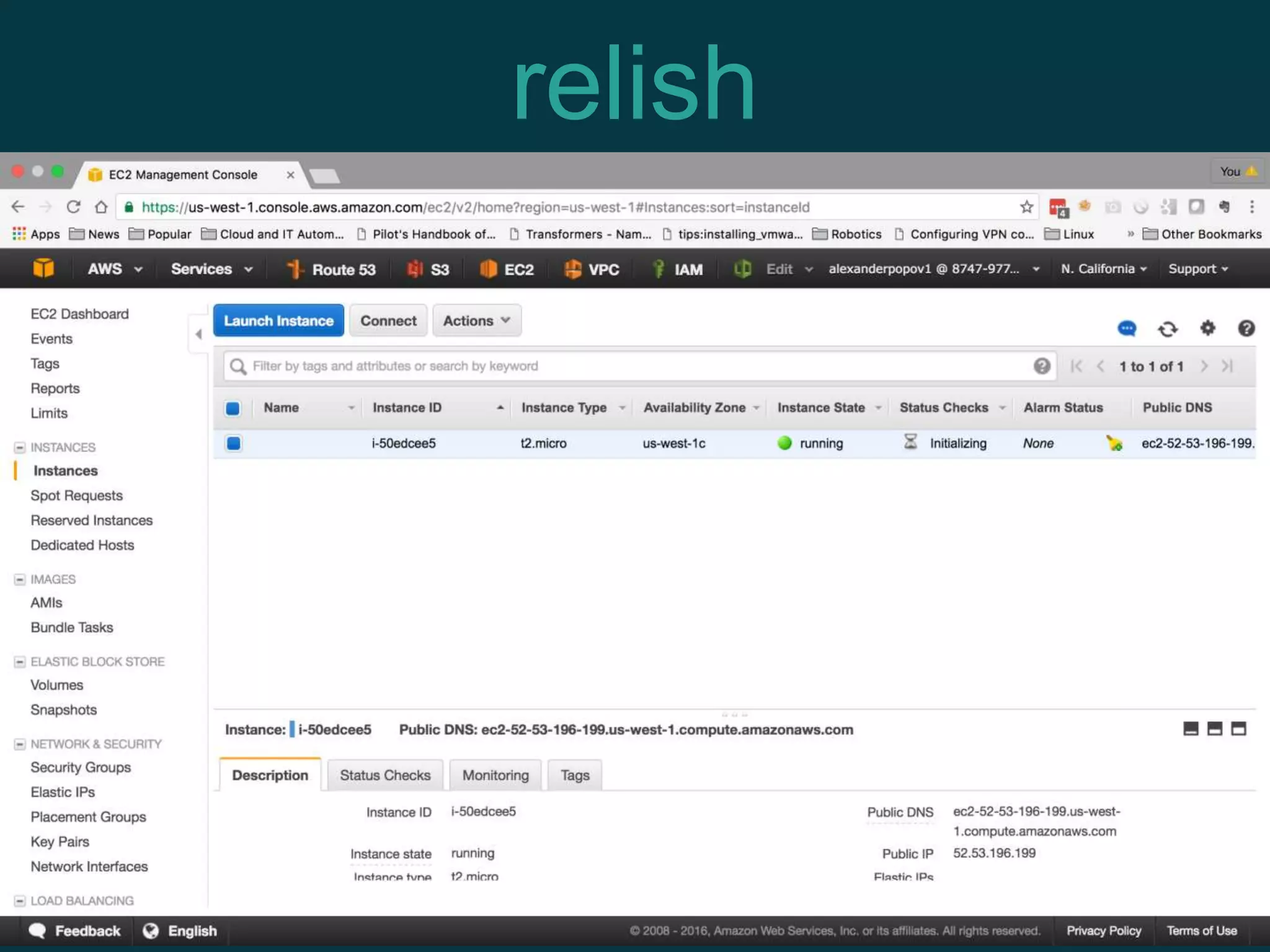Open Key Pairs in sidebar

60,842
